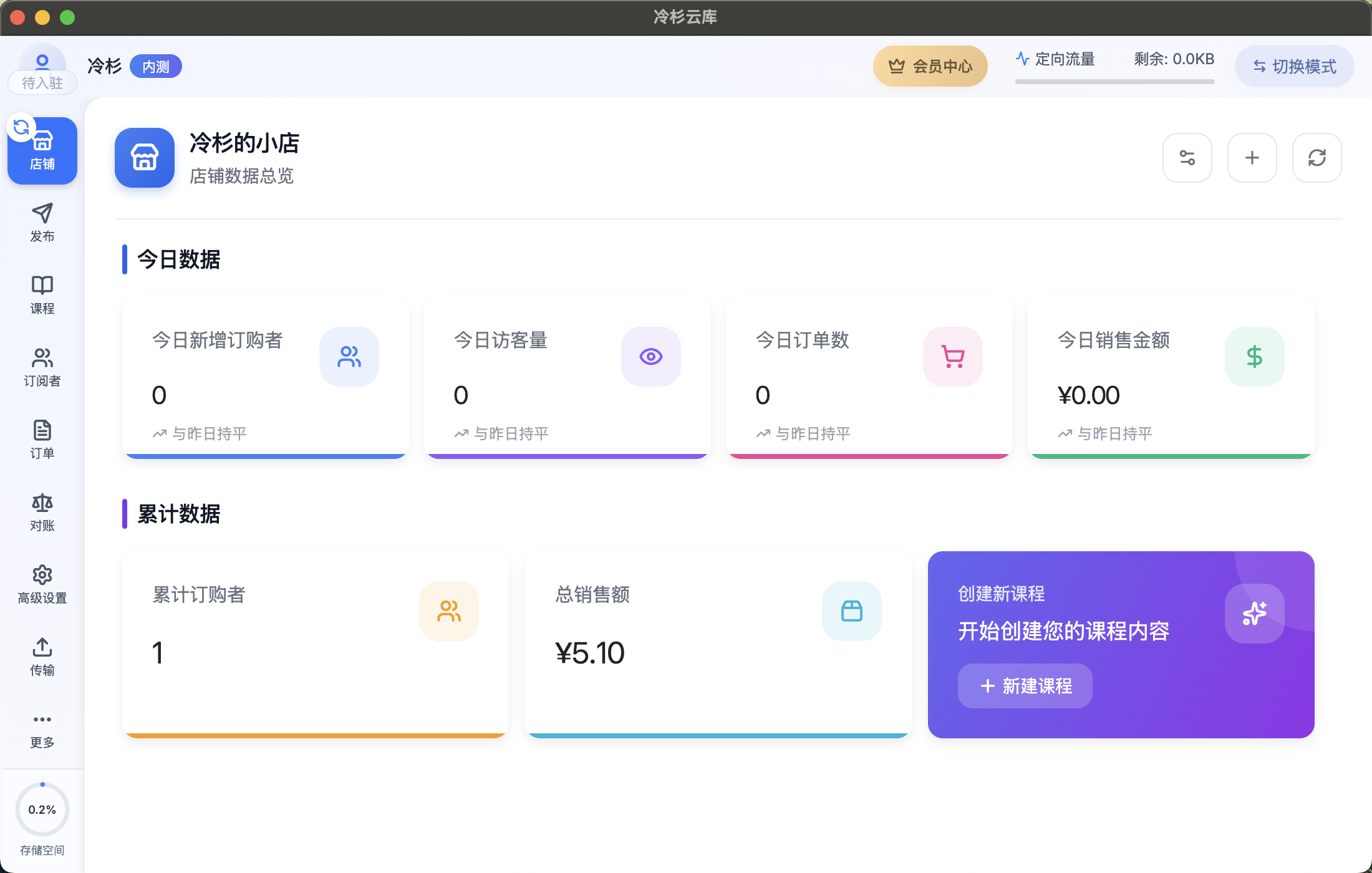
Task: Switch to the 课程 sidebar tab
Action: 42,294
